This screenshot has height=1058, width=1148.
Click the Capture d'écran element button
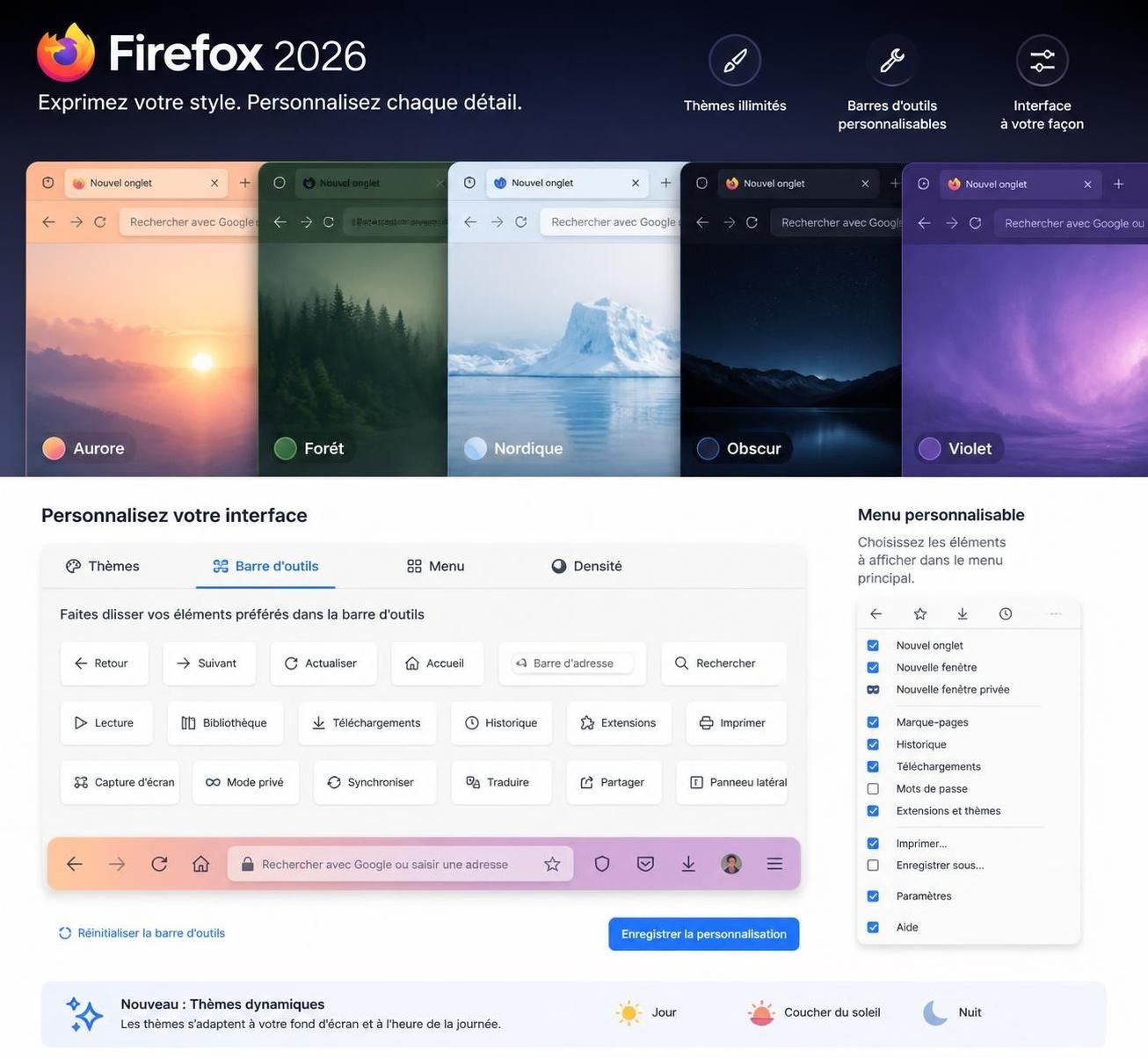tap(120, 782)
